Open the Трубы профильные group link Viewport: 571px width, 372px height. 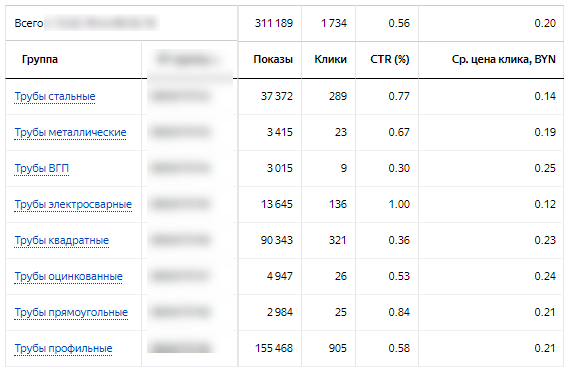coord(63,349)
